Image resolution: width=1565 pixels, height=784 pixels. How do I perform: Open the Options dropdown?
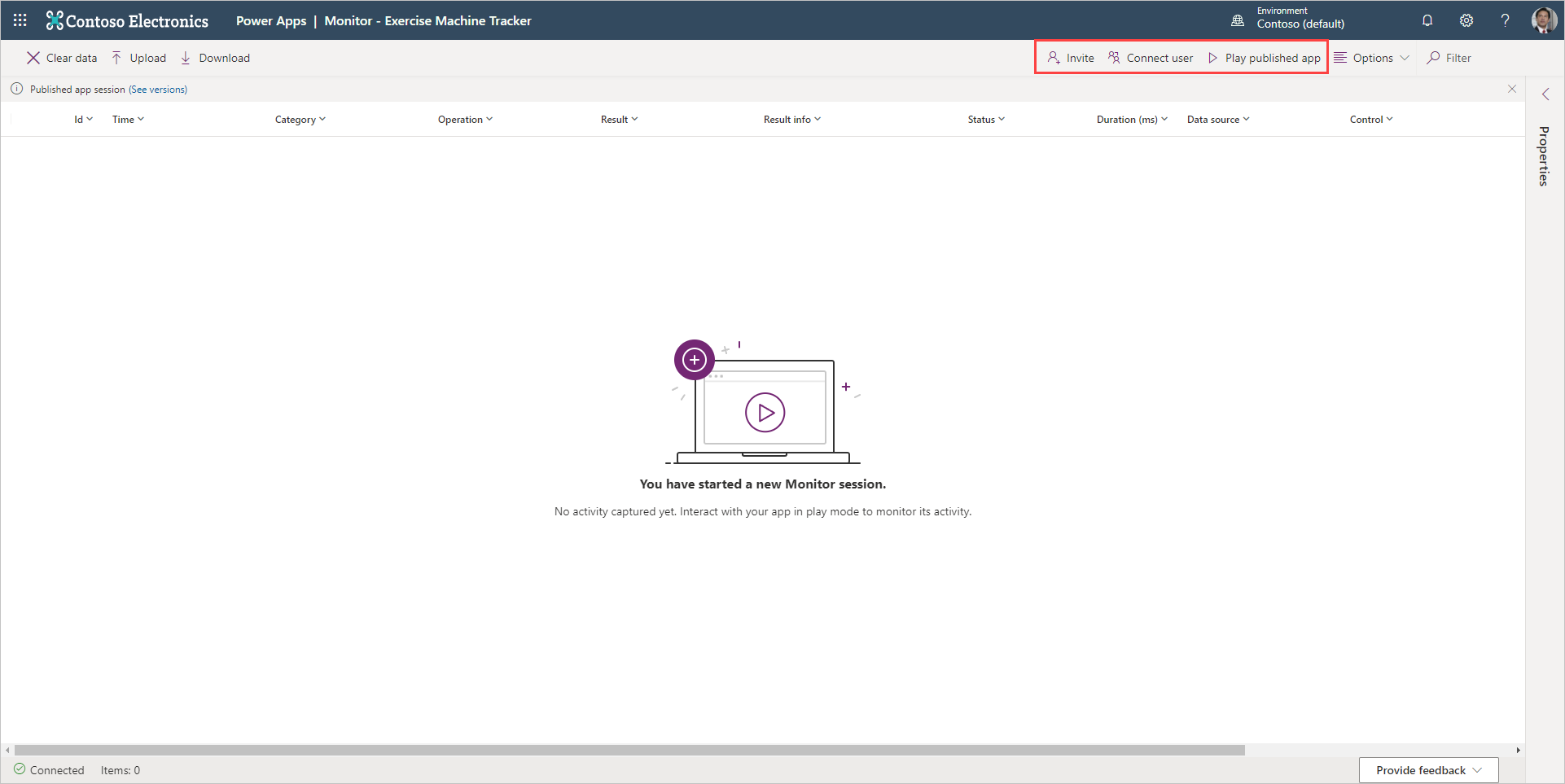[x=1372, y=57]
